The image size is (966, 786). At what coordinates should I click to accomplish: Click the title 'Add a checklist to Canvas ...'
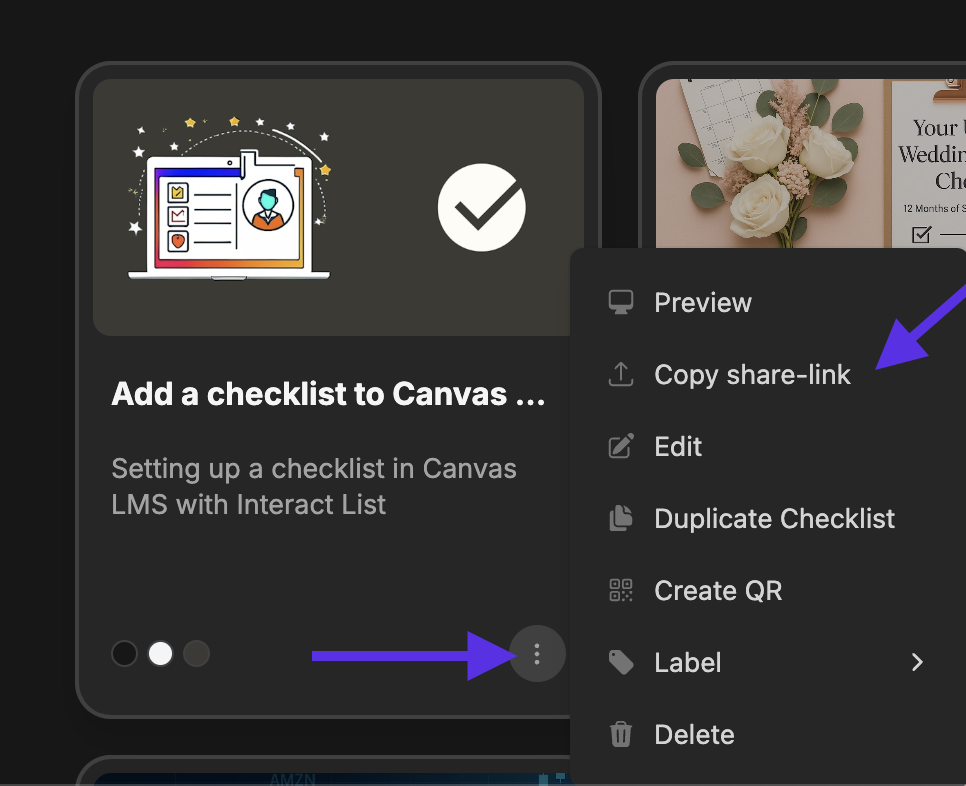pyautogui.click(x=328, y=394)
